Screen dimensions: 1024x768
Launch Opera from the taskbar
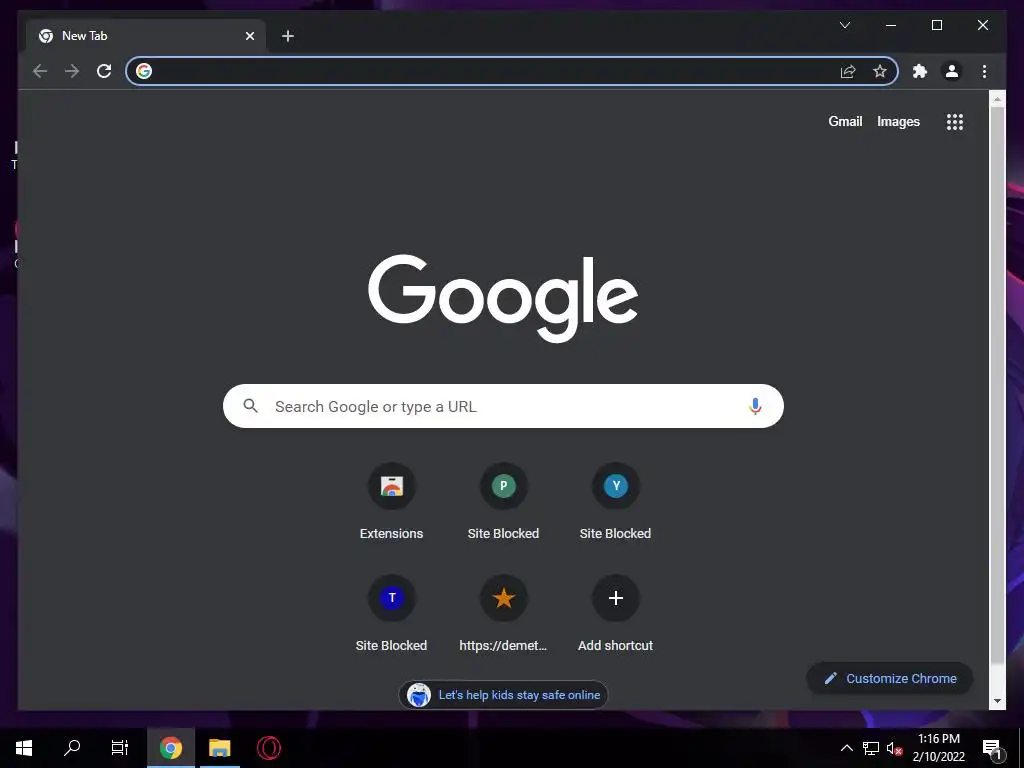coord(268,748)
